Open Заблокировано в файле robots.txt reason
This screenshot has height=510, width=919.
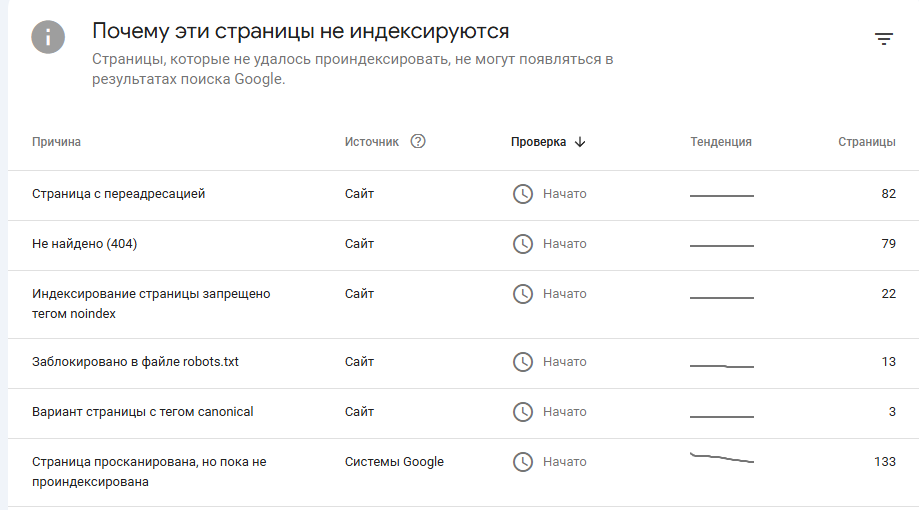pyautogui.click(x=135, y=362)
